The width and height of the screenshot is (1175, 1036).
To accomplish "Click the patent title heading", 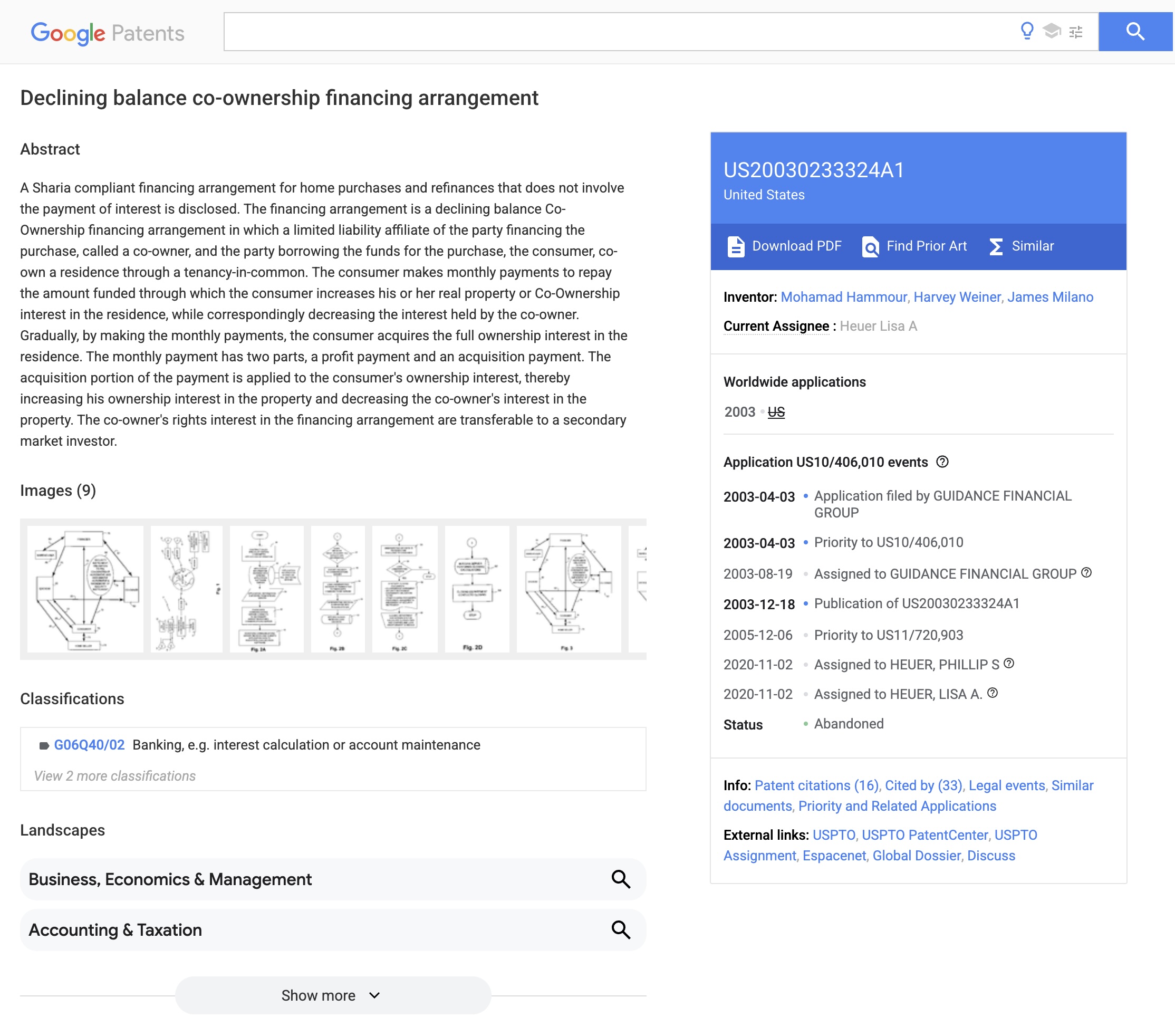I will point(280,98).
